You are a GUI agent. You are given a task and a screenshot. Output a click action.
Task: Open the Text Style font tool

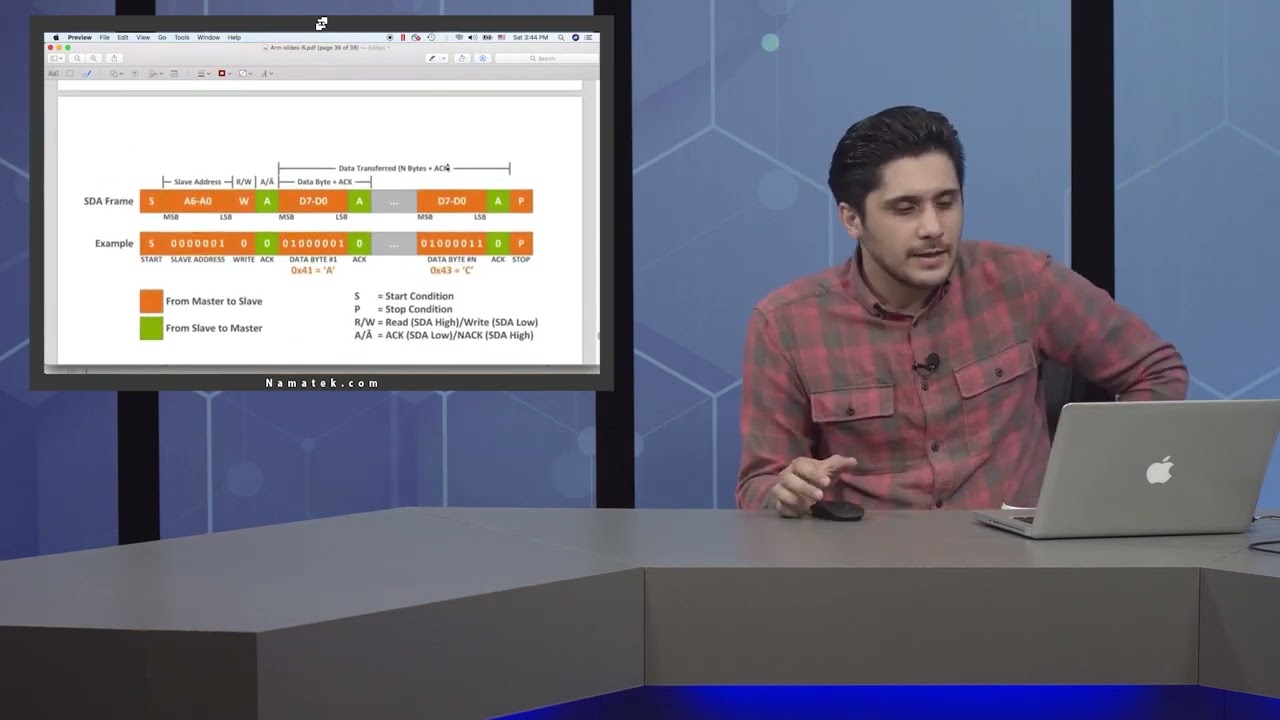264,74
